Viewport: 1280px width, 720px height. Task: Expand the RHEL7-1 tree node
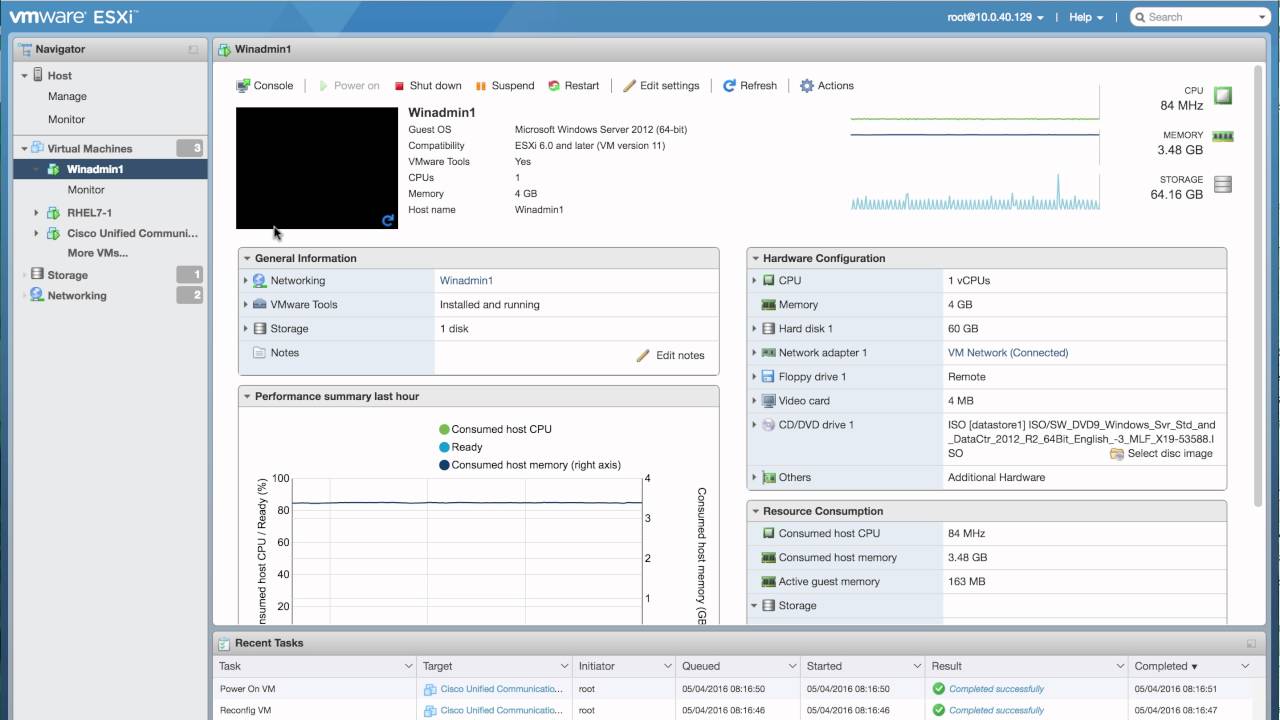[x=37, y=213]
